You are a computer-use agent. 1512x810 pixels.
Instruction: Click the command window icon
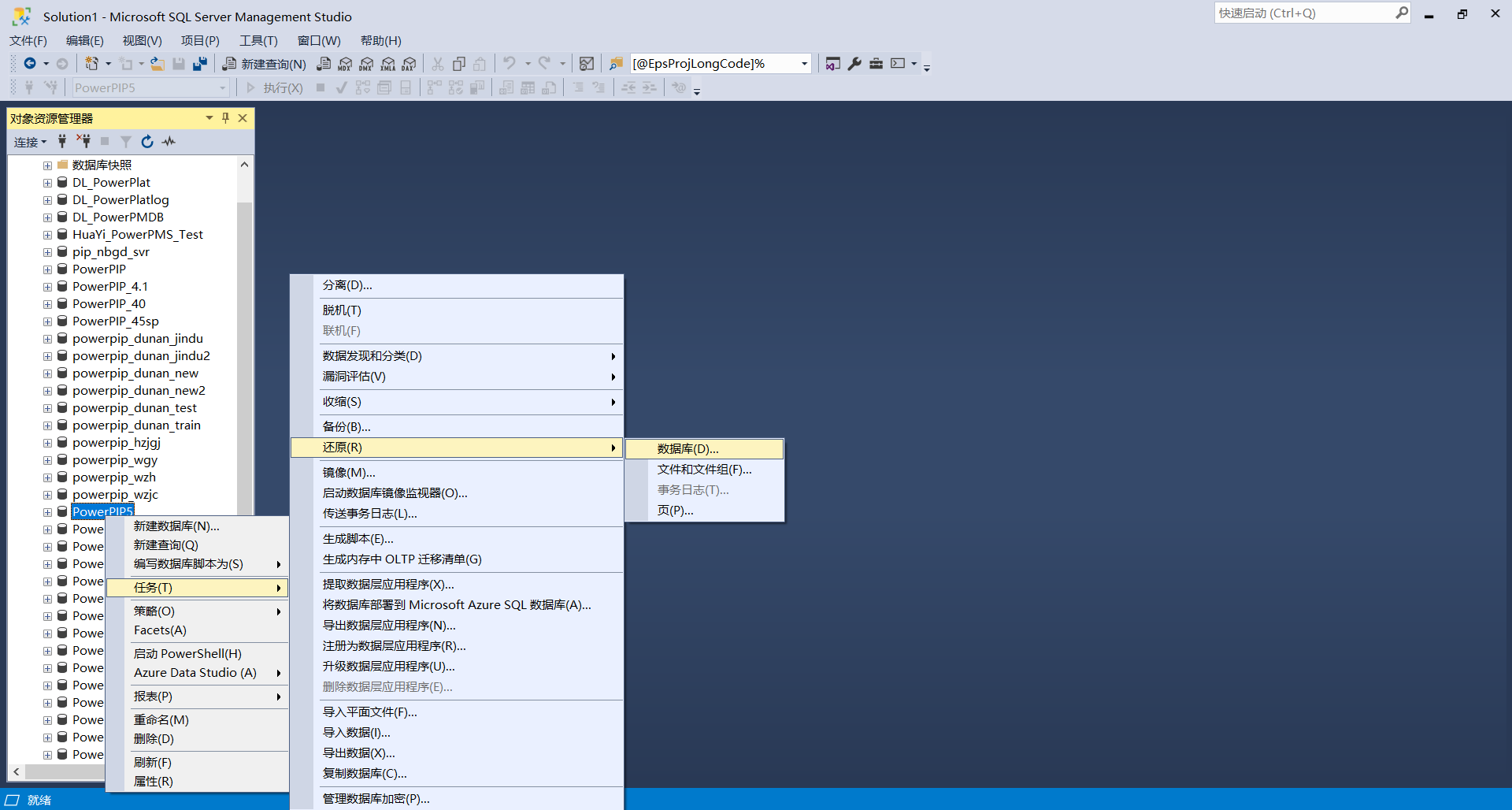point(898,64)
